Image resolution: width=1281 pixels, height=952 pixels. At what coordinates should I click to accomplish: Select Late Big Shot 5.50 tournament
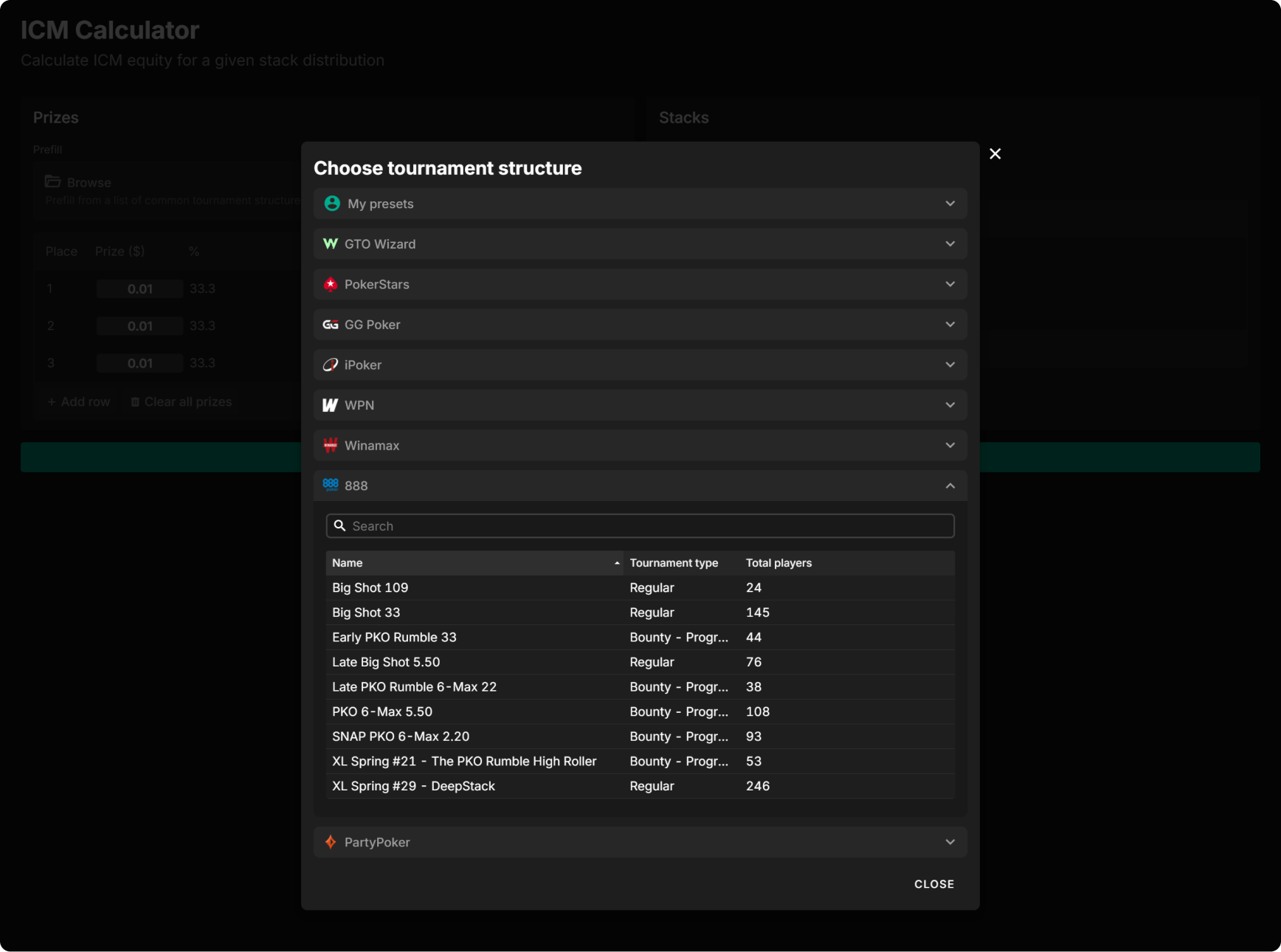coord(640,662)
